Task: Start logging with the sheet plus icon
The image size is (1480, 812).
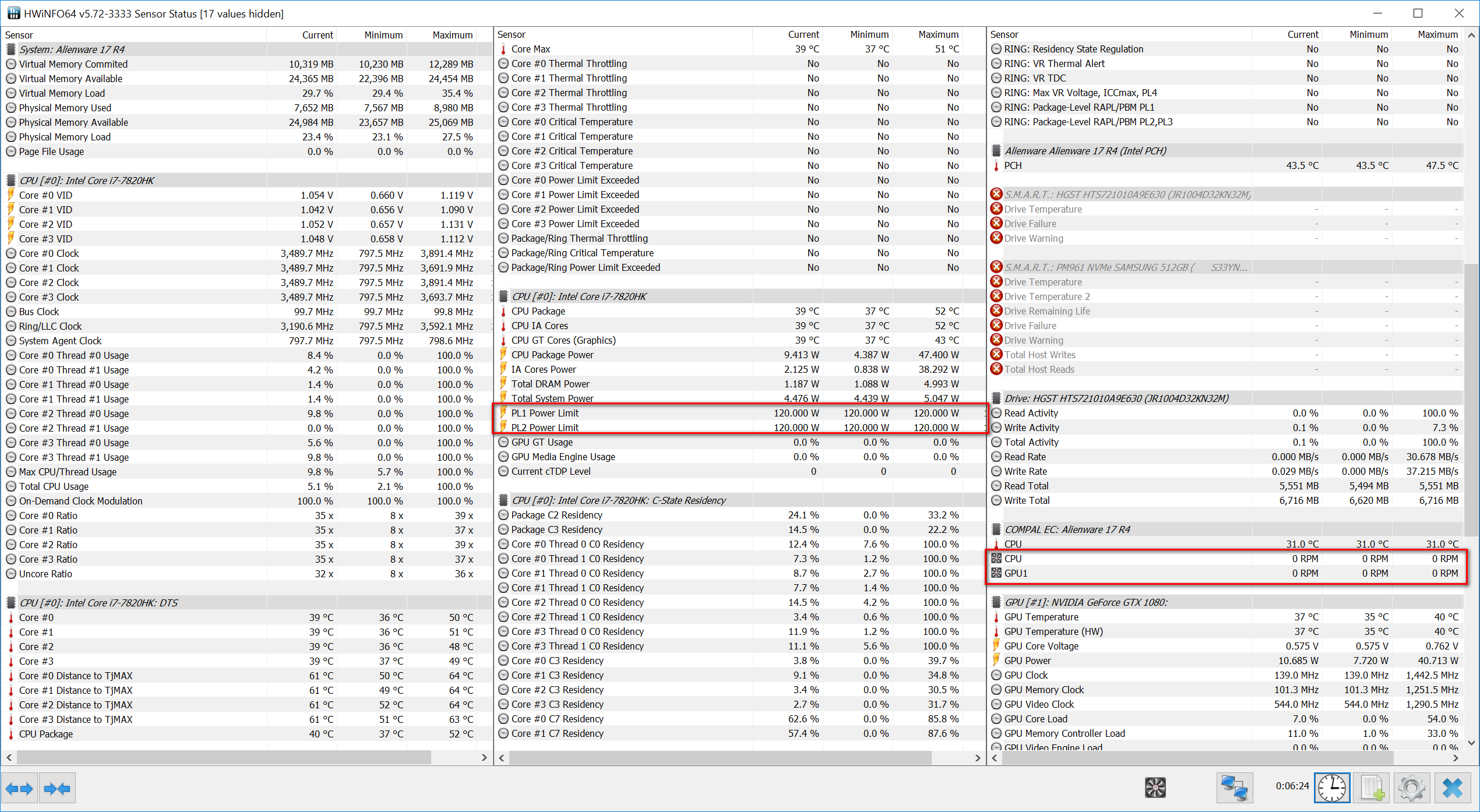Action: 1372,788
